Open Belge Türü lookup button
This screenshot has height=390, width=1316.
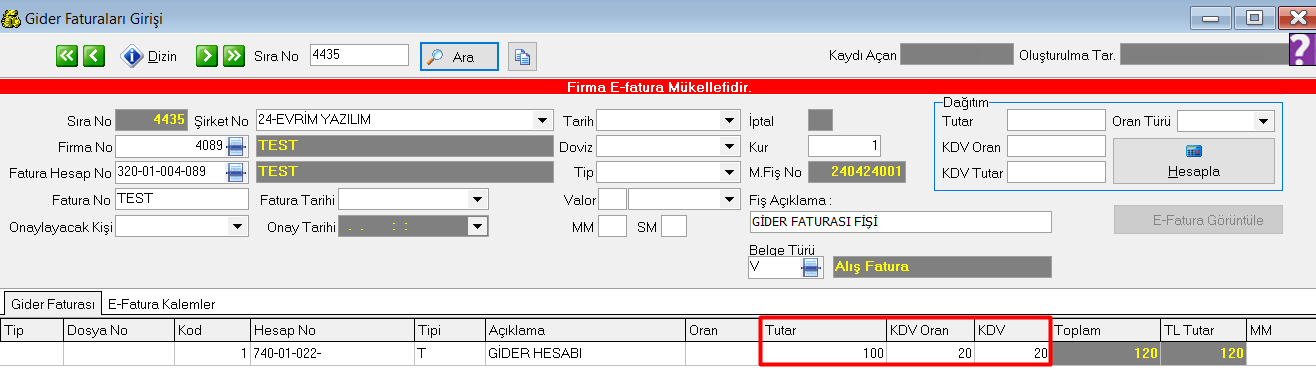[x=812, y=267]
